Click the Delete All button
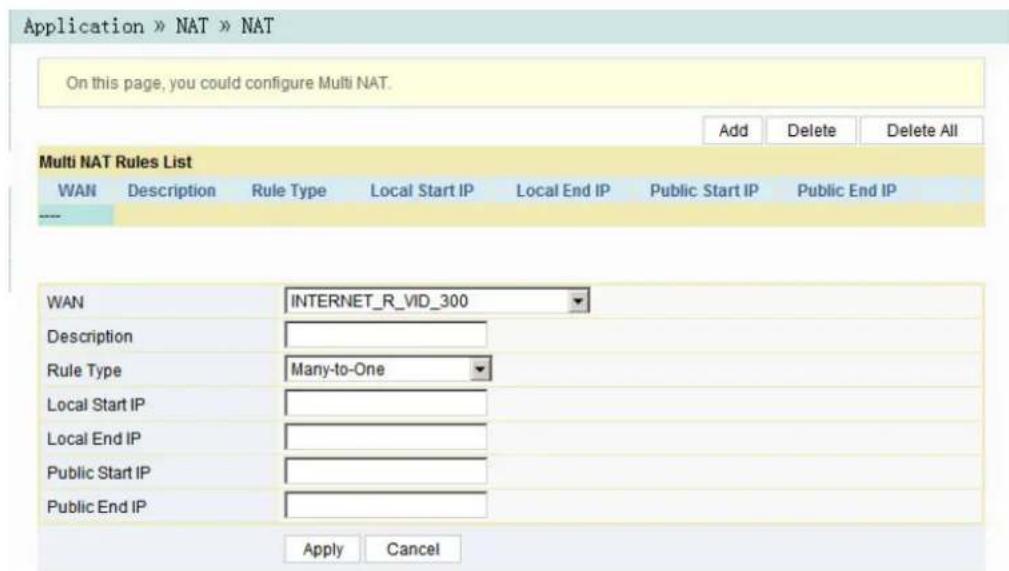Image resolution: width=1009 pixels, height=571 pixels. pyautogui.click(x=921, y=131)
